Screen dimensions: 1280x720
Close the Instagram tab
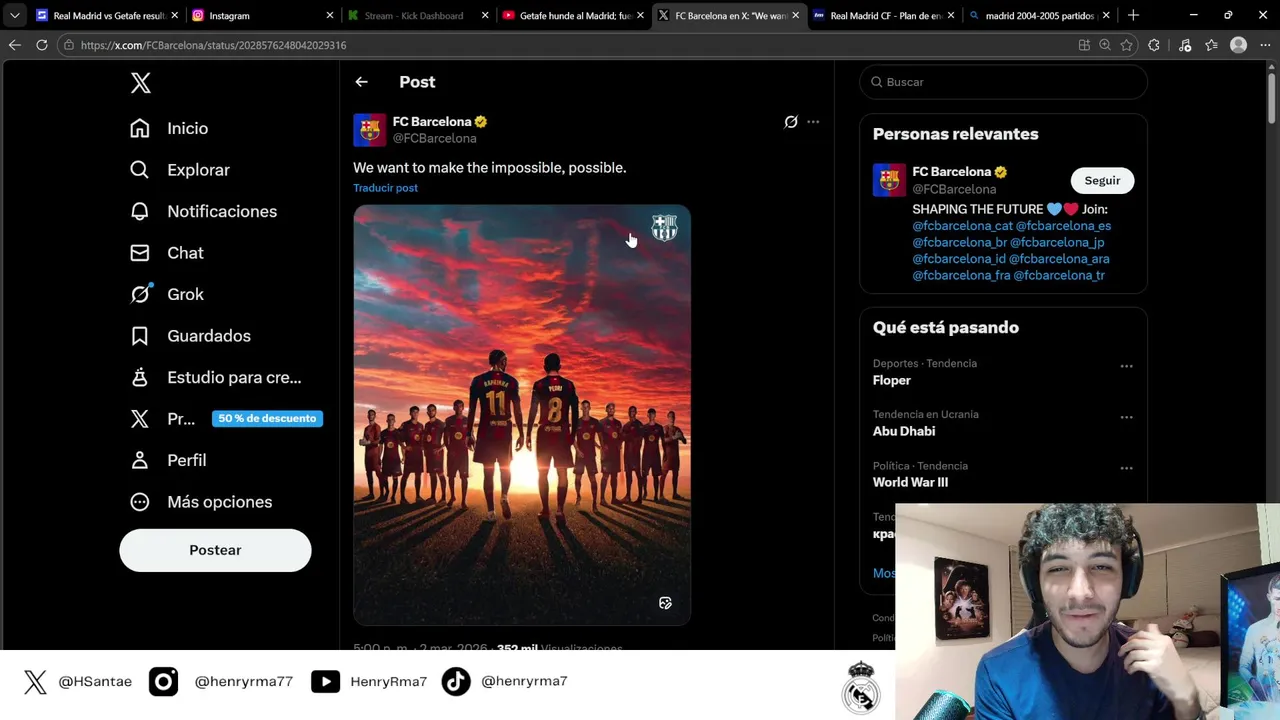click(329, 16)
